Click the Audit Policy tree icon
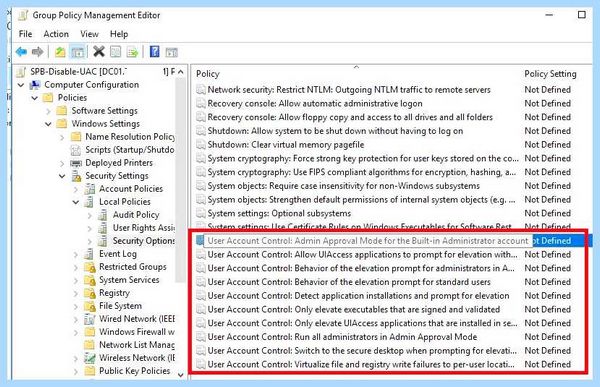This screenshot has height=387, width=600. click(x=103, y=215)
